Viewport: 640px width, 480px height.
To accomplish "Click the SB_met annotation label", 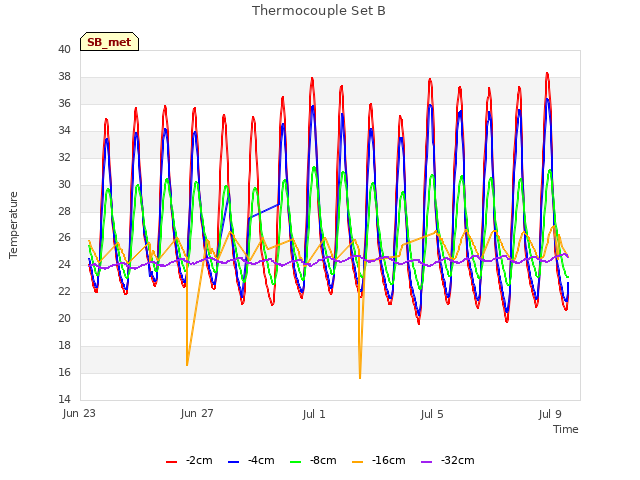I will pos(109,42).
